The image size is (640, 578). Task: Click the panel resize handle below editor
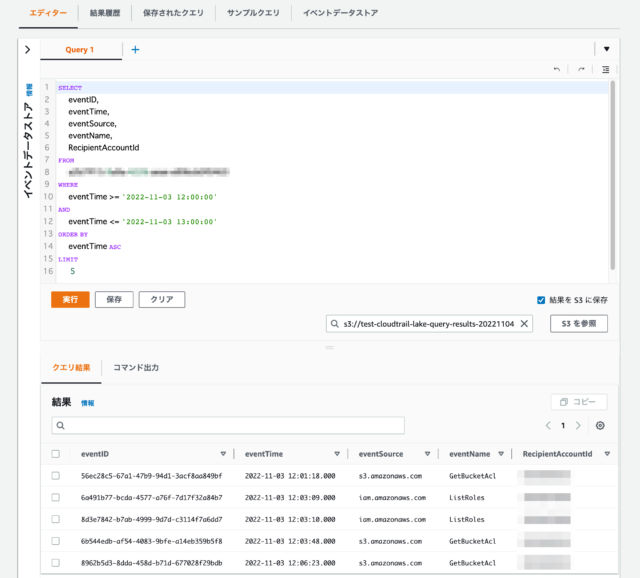pyautogui.click(x=329, y=347)
